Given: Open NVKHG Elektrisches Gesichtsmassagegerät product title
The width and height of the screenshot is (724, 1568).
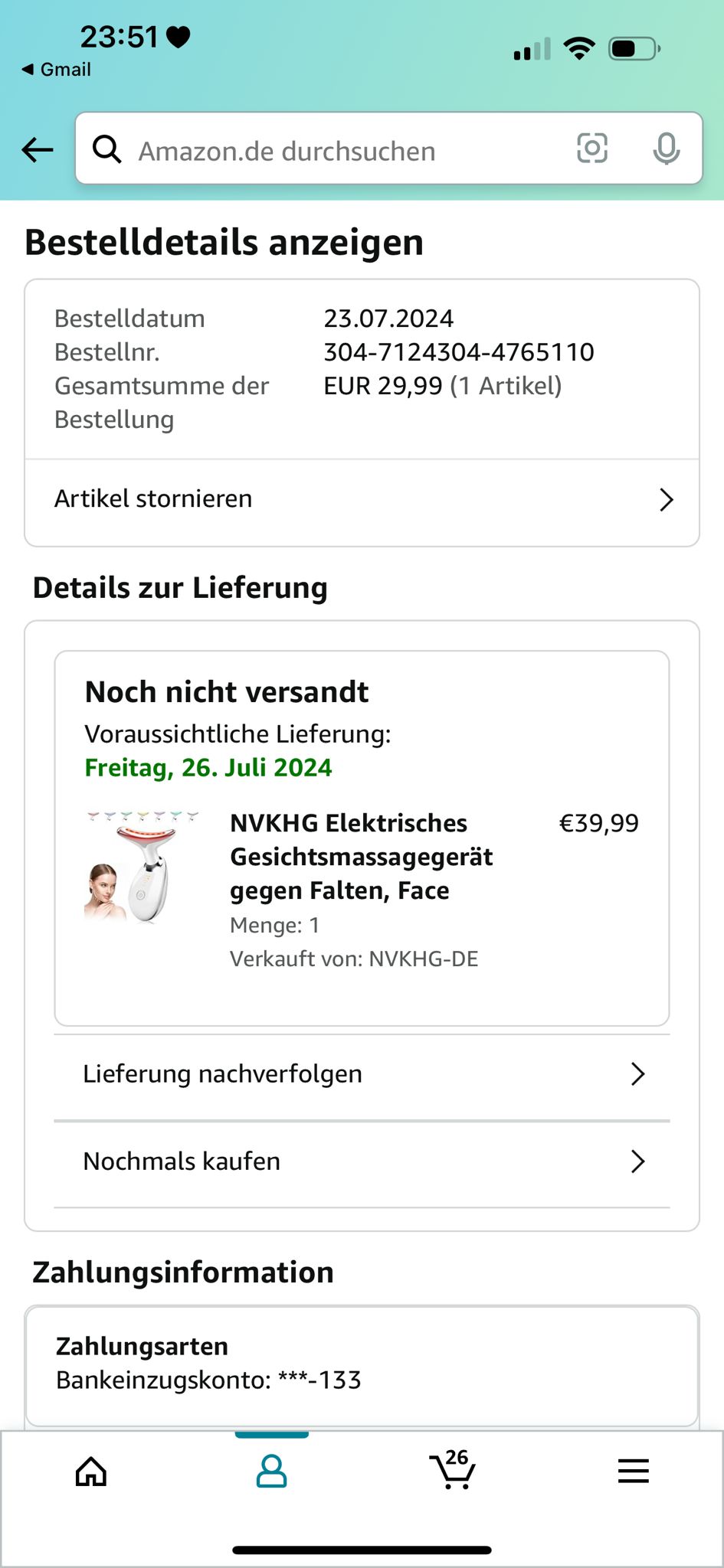Looking at the screenshot, I should point(362,857).
